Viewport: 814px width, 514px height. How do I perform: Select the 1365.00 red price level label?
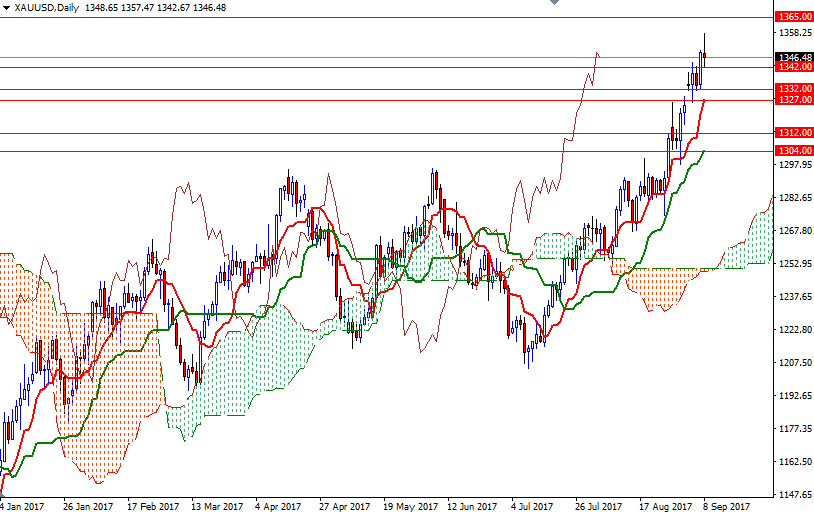tap(793, 17)
